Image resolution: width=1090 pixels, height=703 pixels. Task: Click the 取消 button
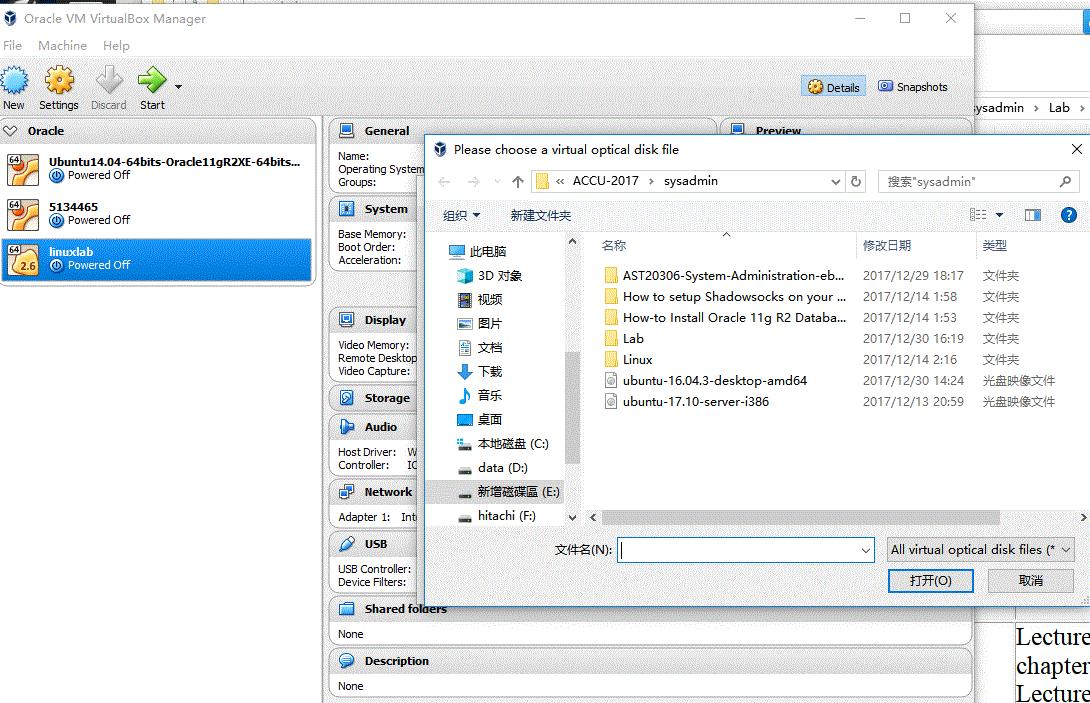(x=1030, y=581)
